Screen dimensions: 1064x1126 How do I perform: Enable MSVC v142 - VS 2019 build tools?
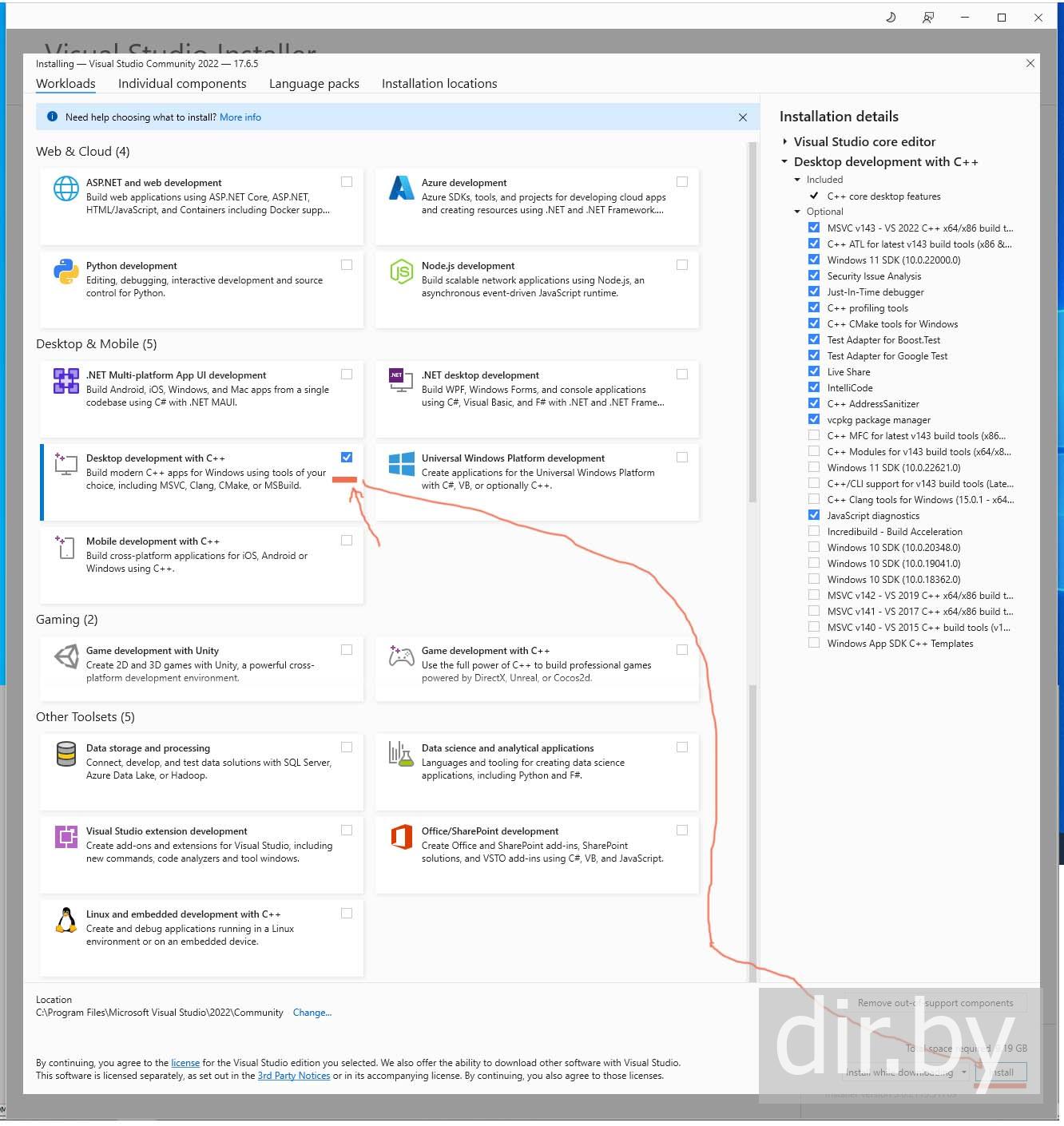[x=814, y=595]
